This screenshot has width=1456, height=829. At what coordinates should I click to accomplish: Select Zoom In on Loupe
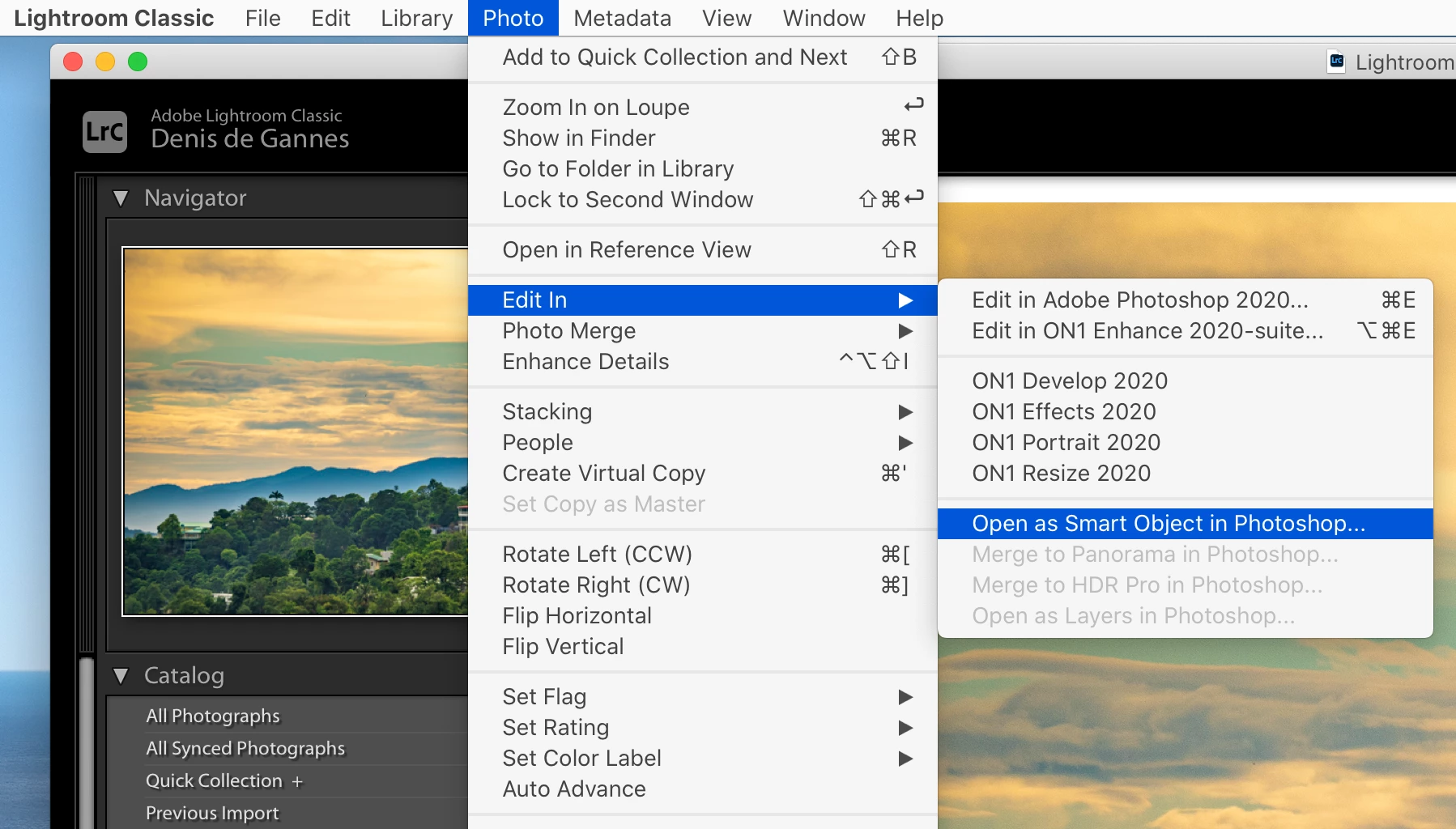(703, 108)
